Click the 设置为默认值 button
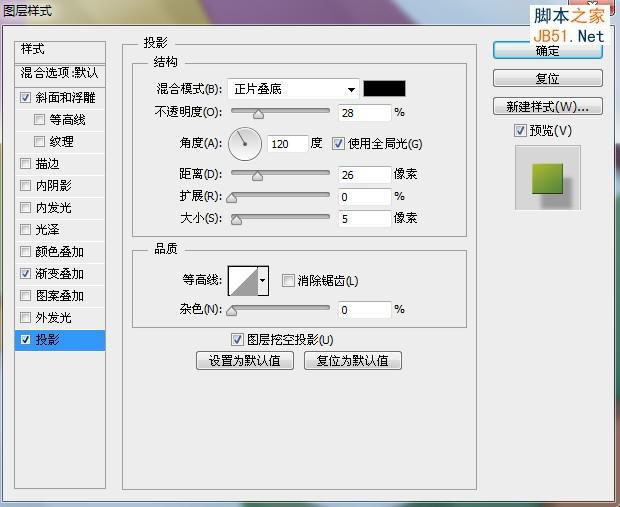The width and height of the screenshot is (620, 507). (x=245, y=361)
